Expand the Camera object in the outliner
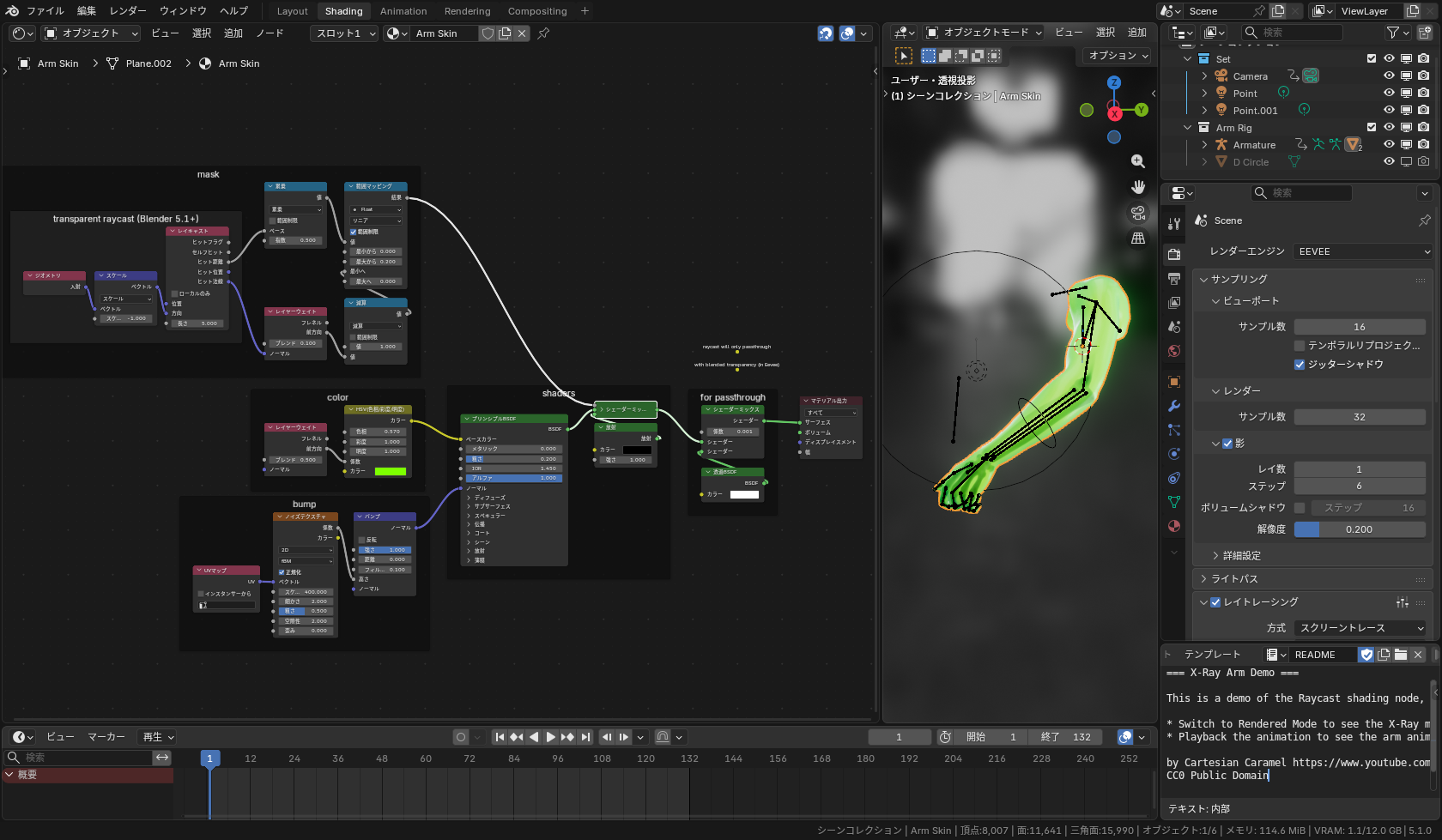The image size is (1442, 840). pos(1203,76)
